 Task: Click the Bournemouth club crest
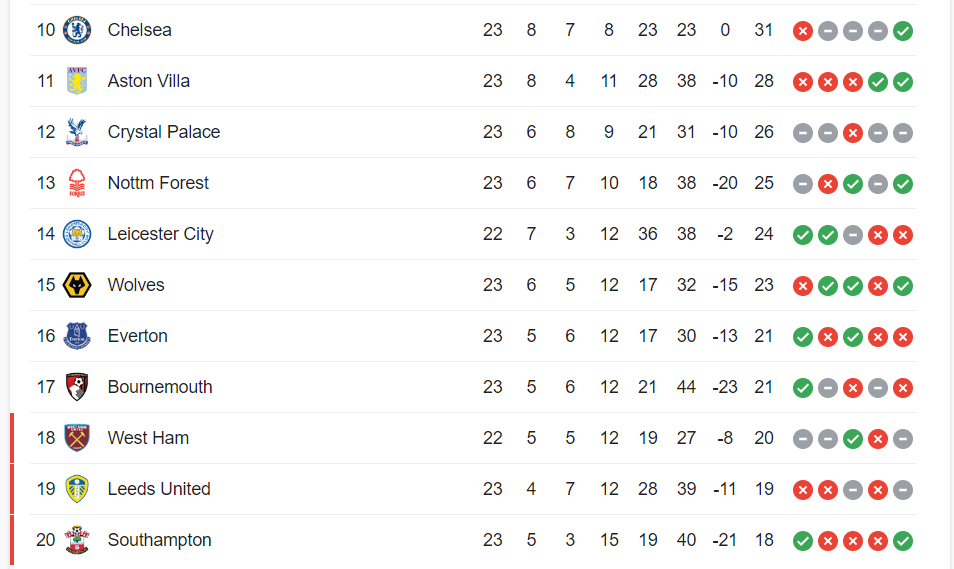[77, 387]
